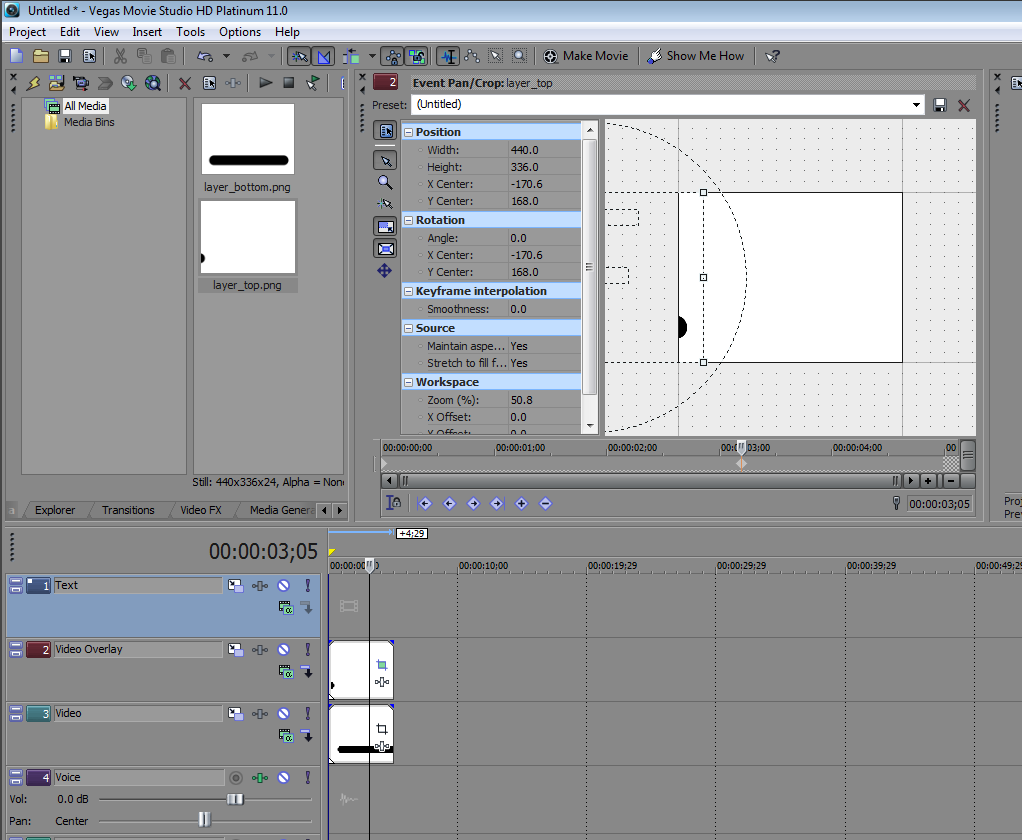Delete the current Pan/Crop preset
The width and height of the screenshot is (1022, 840).
[x=964, y=105]
